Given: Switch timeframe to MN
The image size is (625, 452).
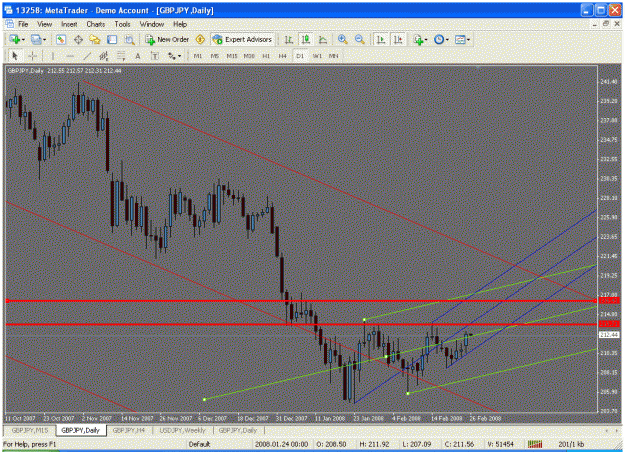Looking at the screenshot, I should pyautogui.click(x=334, y=56).
